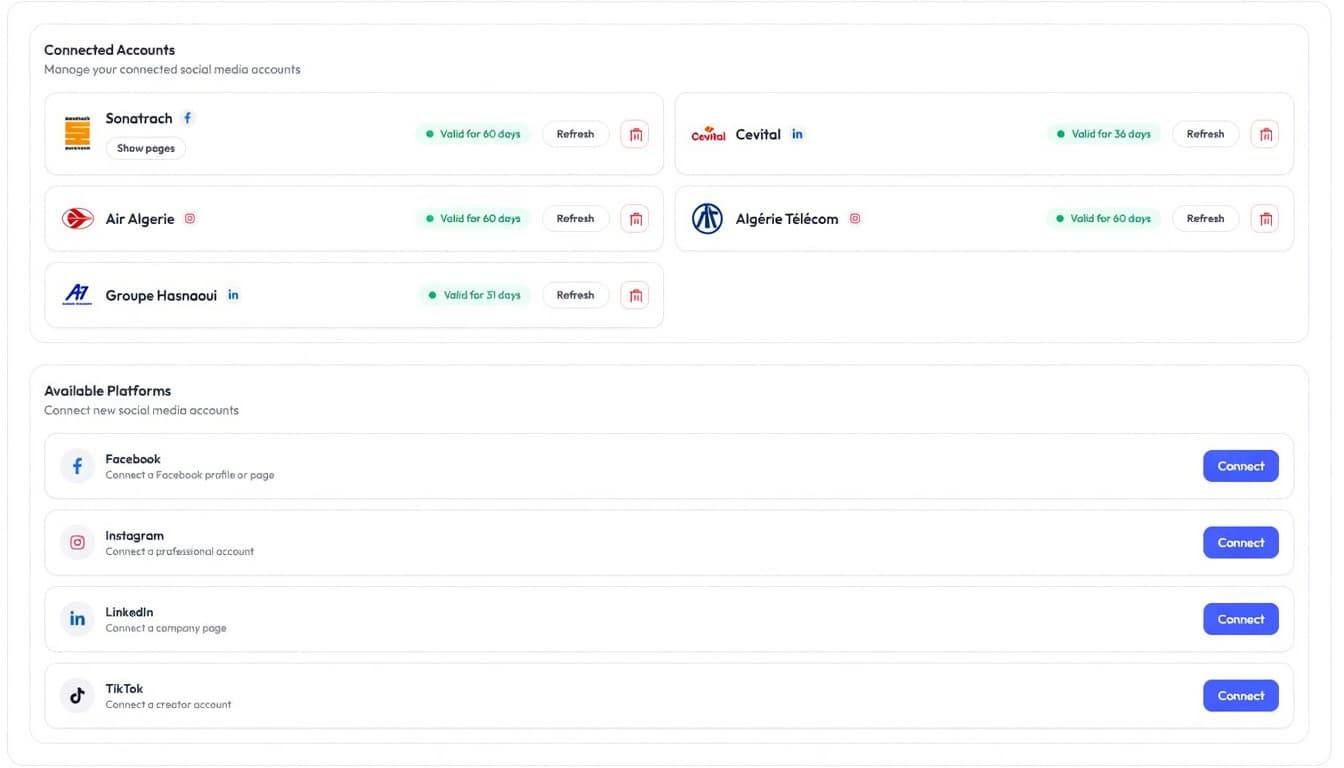Connect a LinkedIn account
This screenshot has height=768, width=1344.
pos(1241,619)
